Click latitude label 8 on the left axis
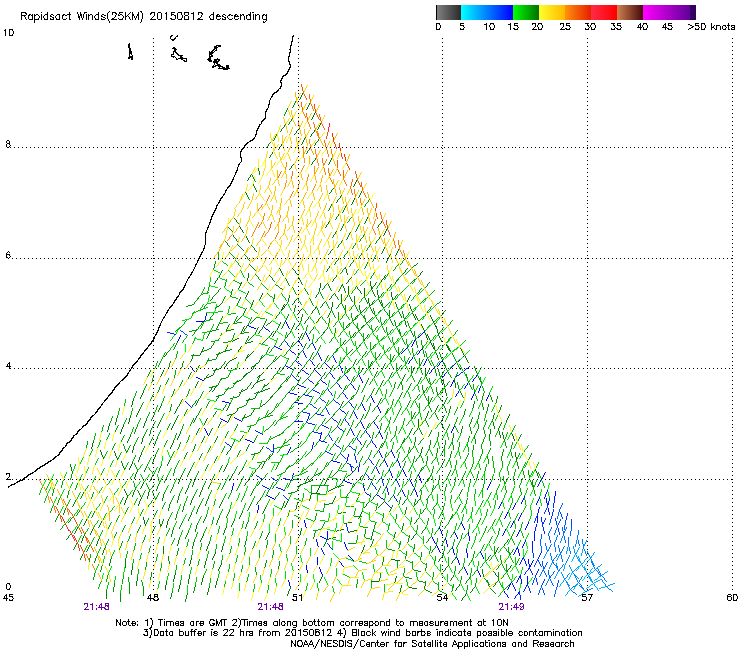Image resolution: width=740 pixels, height=650 pixels. pos(8,144)
